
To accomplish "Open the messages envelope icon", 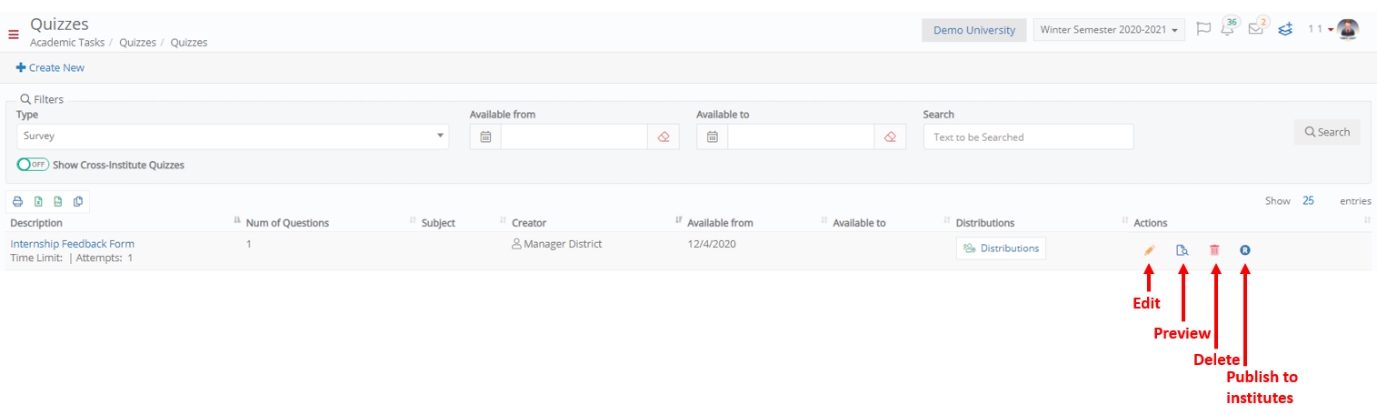I will click(x=1256, y=29).
